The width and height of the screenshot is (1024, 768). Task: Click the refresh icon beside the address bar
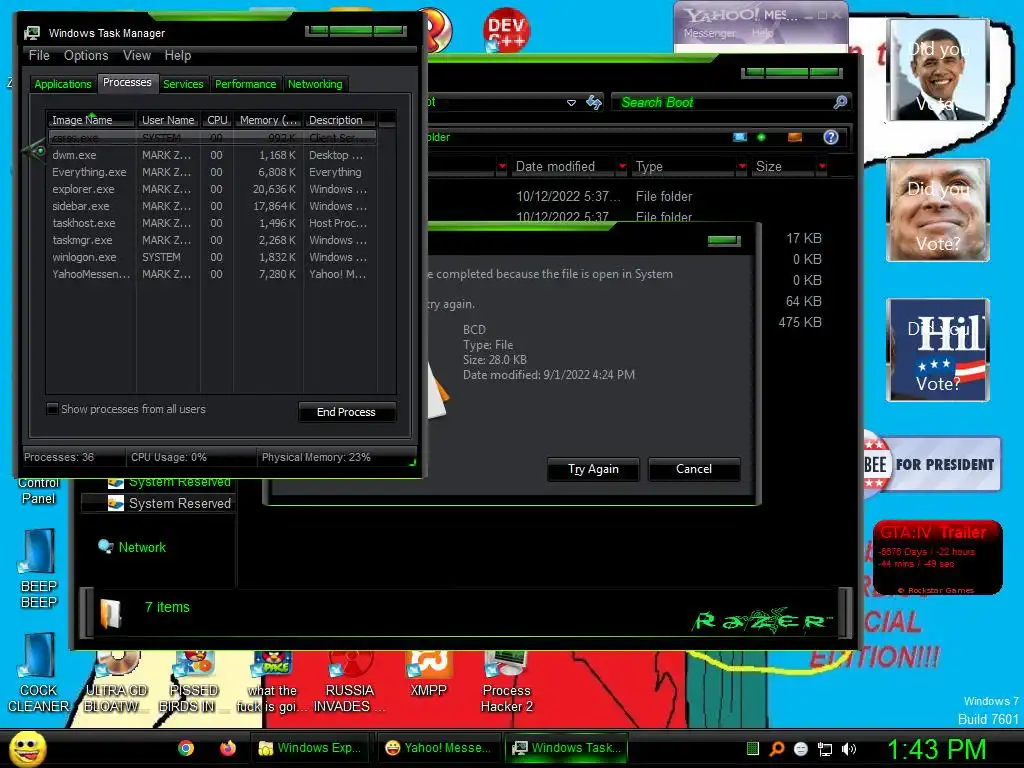tap(594, 102)
